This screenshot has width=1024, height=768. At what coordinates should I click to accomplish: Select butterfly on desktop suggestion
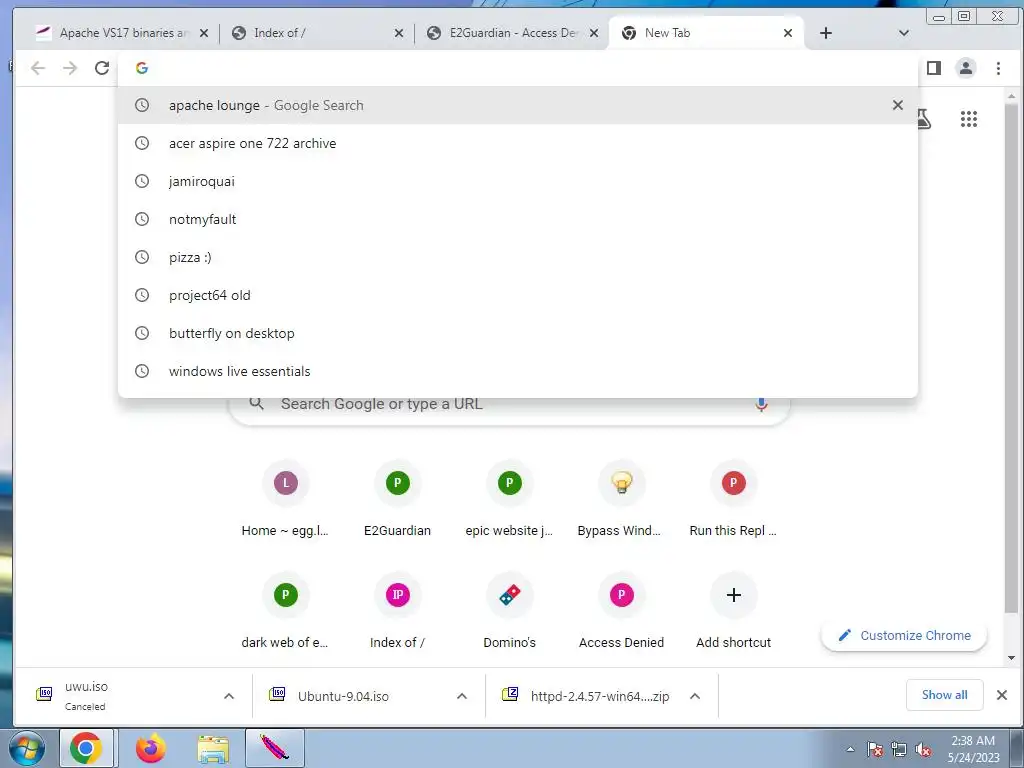(x=518, y=333)
